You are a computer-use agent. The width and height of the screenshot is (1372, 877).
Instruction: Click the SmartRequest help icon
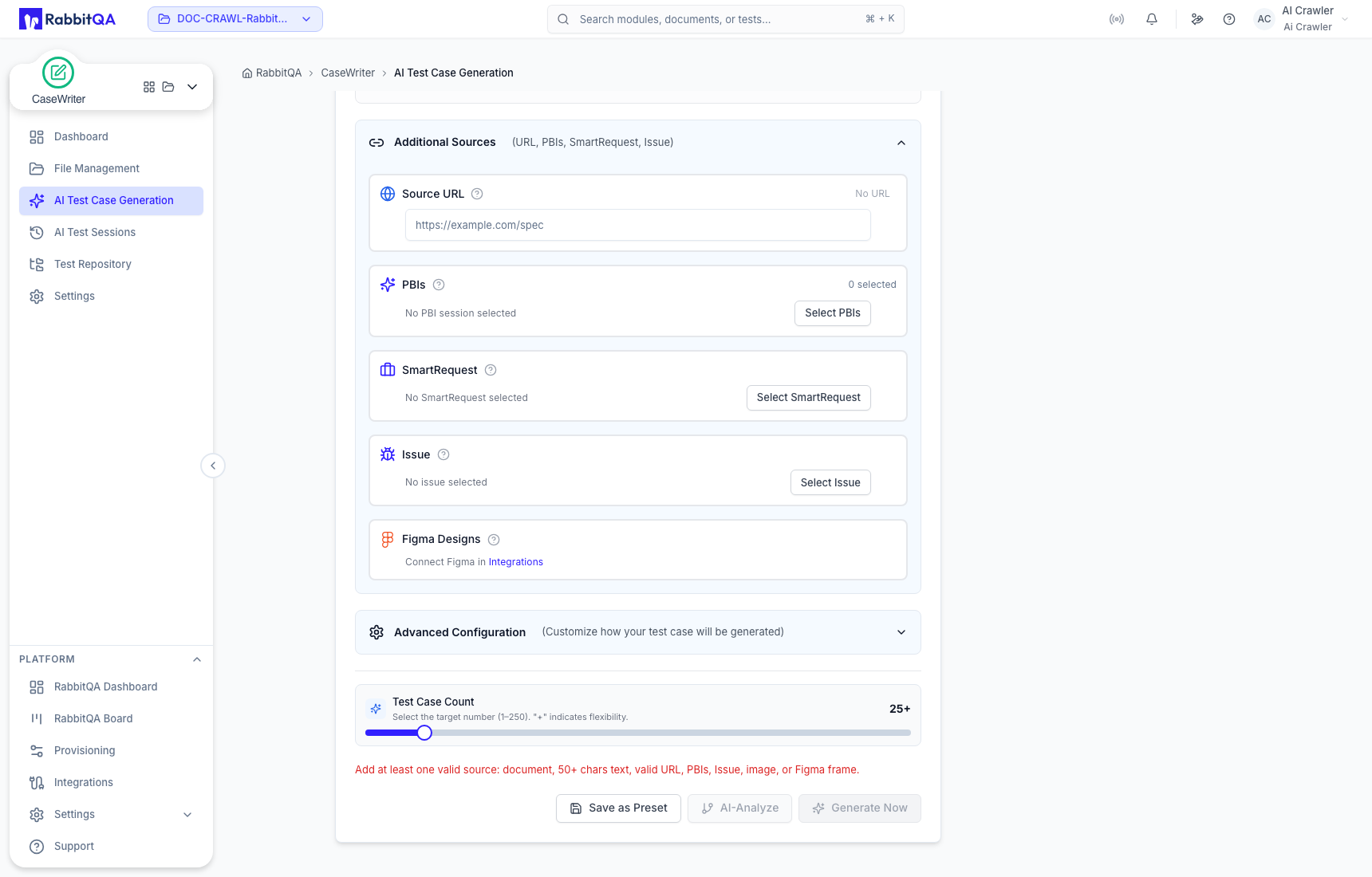coord(491,370)
